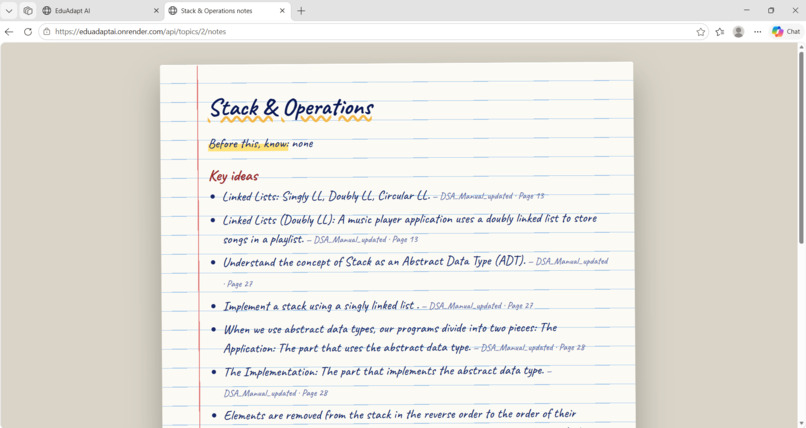The width and height of the screenshot is (806, 428).
Task: Restore down the browser window
Action: tap(771, 10)
